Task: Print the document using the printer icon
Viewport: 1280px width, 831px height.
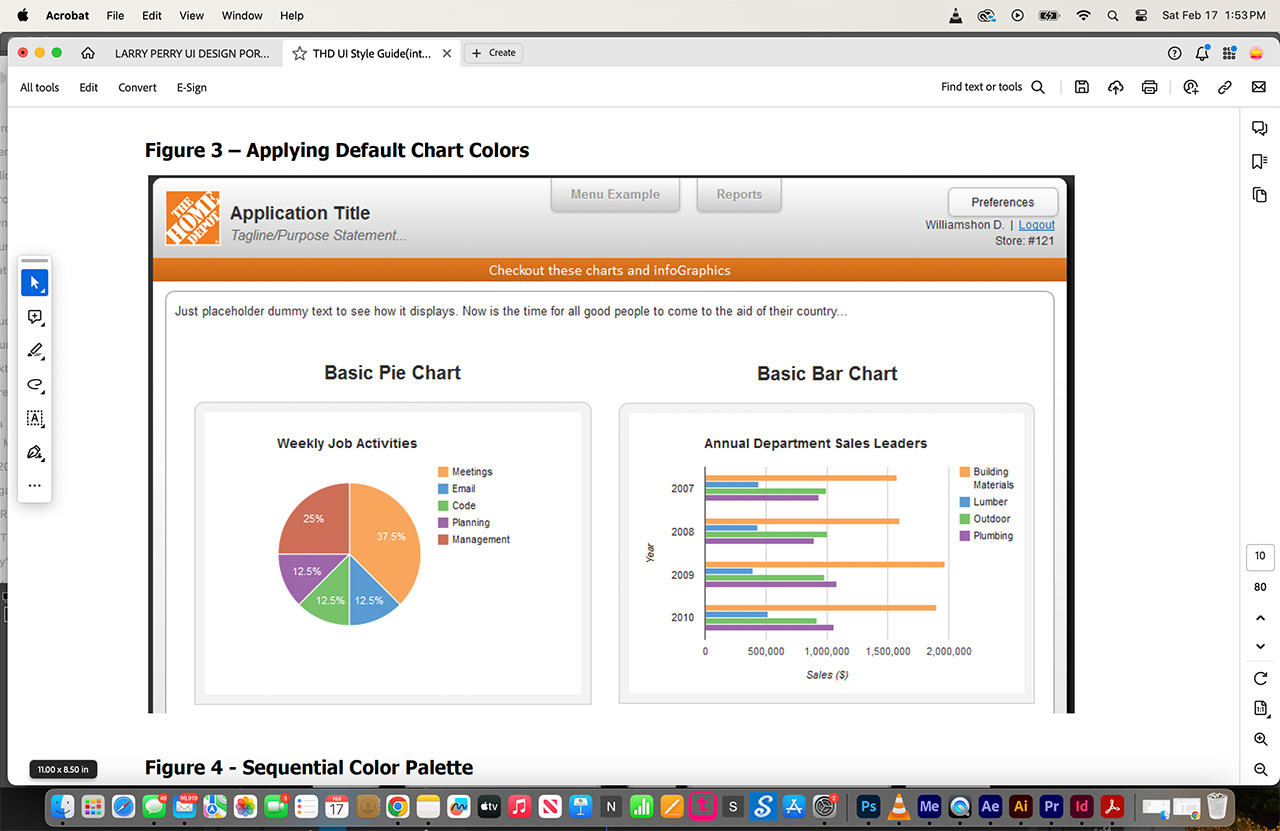Action: pos(1149,87)
